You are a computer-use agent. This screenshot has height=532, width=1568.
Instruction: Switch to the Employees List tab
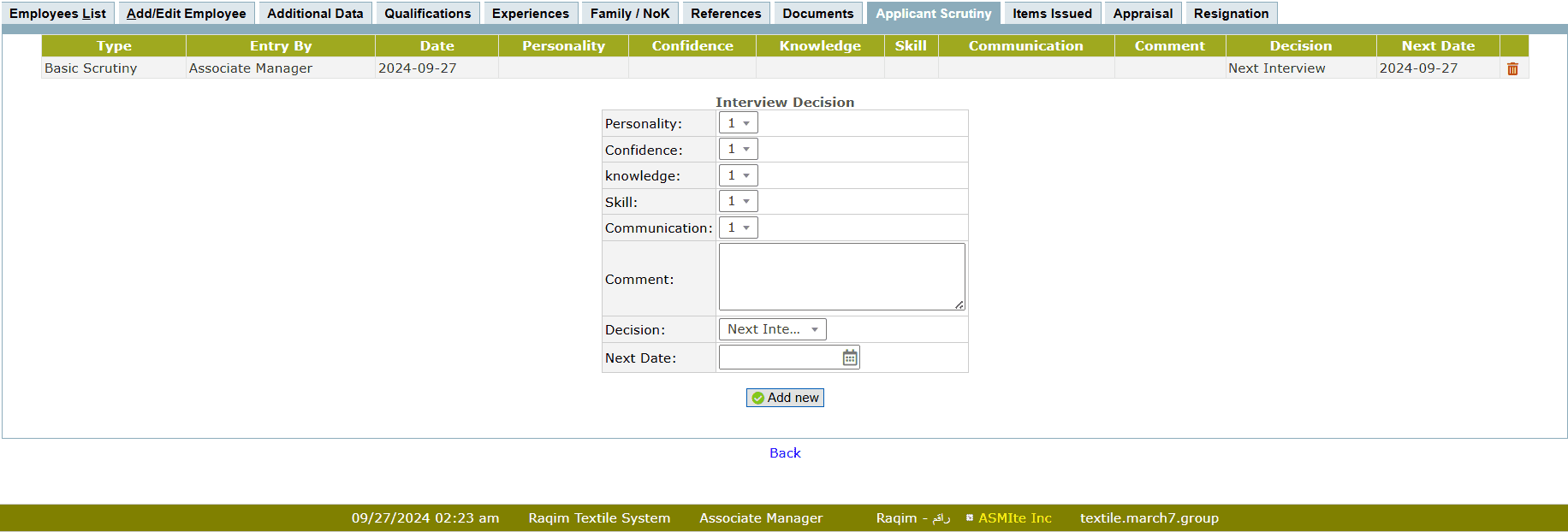coord(57,14)
